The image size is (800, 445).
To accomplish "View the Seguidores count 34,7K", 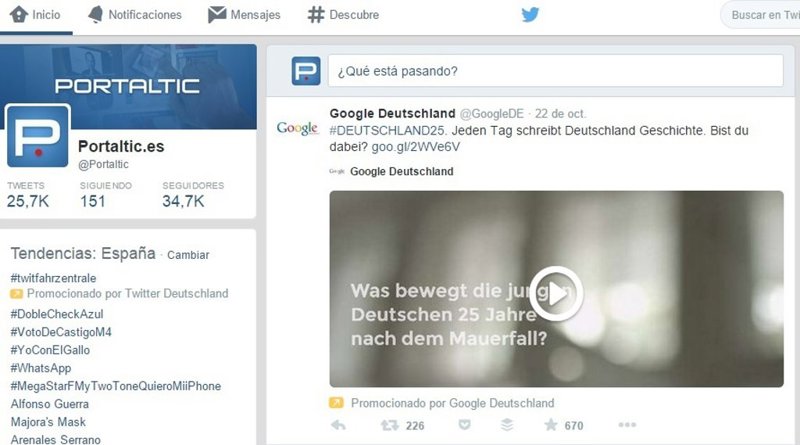I will 183,201.
